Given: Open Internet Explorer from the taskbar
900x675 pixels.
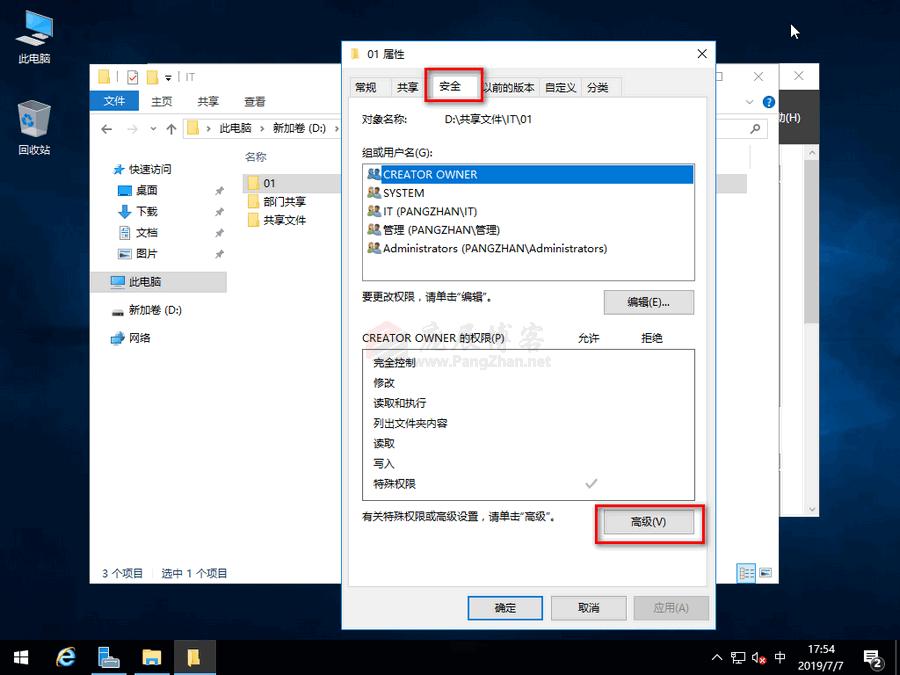Looking at the screenshot, I should pos(65,657).
